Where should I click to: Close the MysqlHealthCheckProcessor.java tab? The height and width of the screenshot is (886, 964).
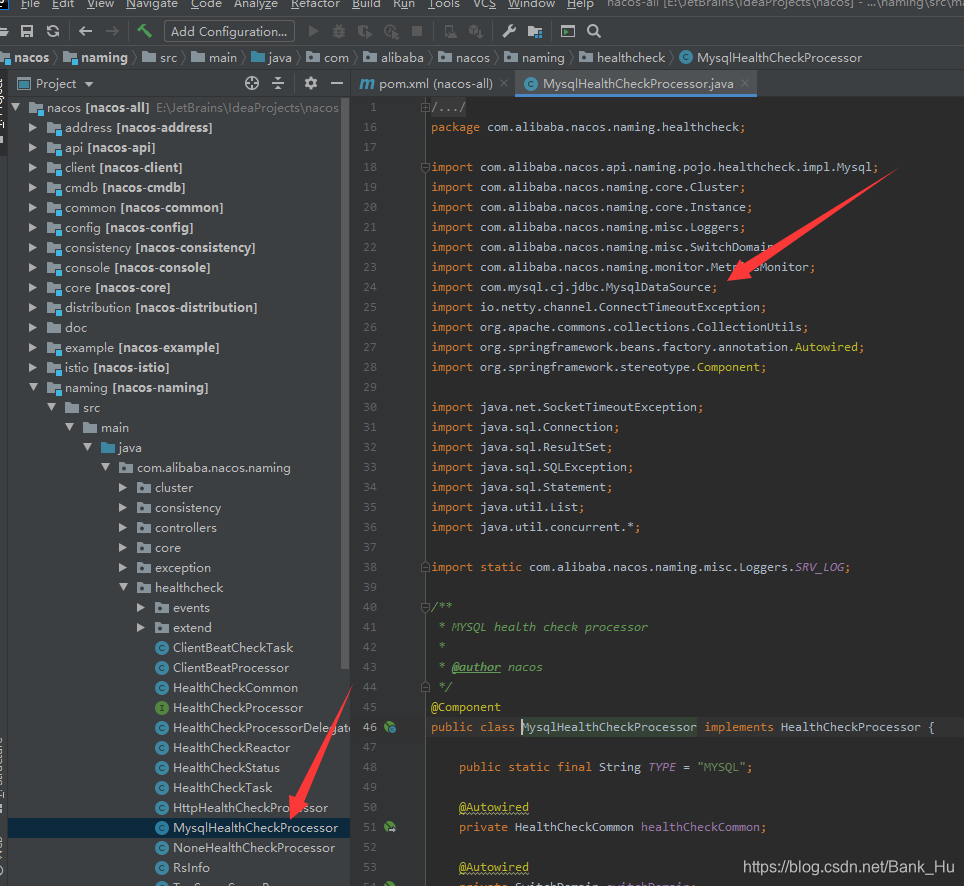(745, 84)
